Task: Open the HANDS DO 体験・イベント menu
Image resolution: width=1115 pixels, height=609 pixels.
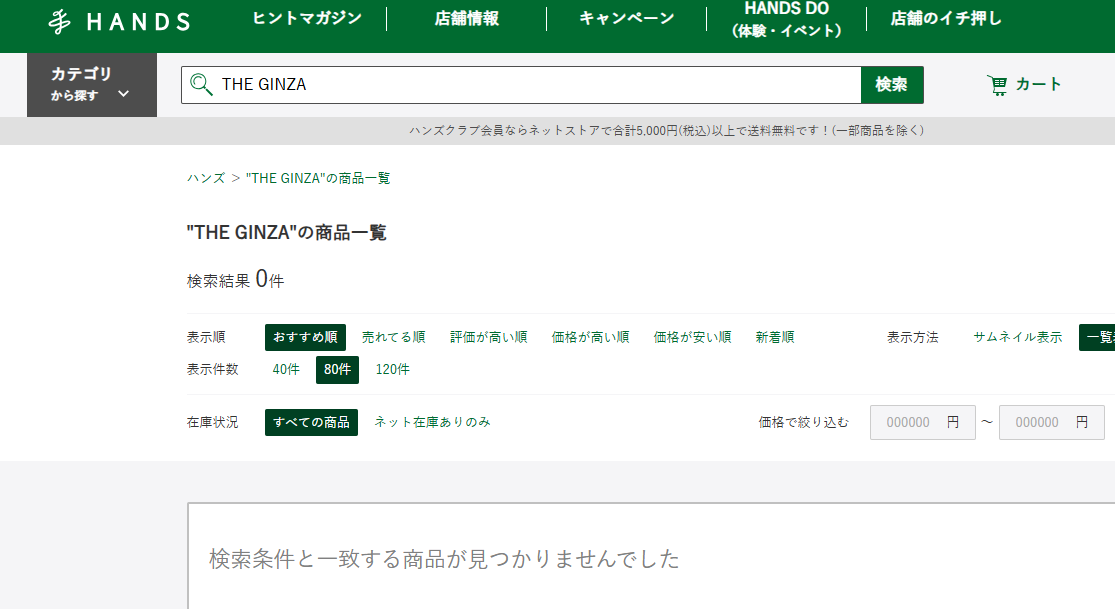Action: 786,19
